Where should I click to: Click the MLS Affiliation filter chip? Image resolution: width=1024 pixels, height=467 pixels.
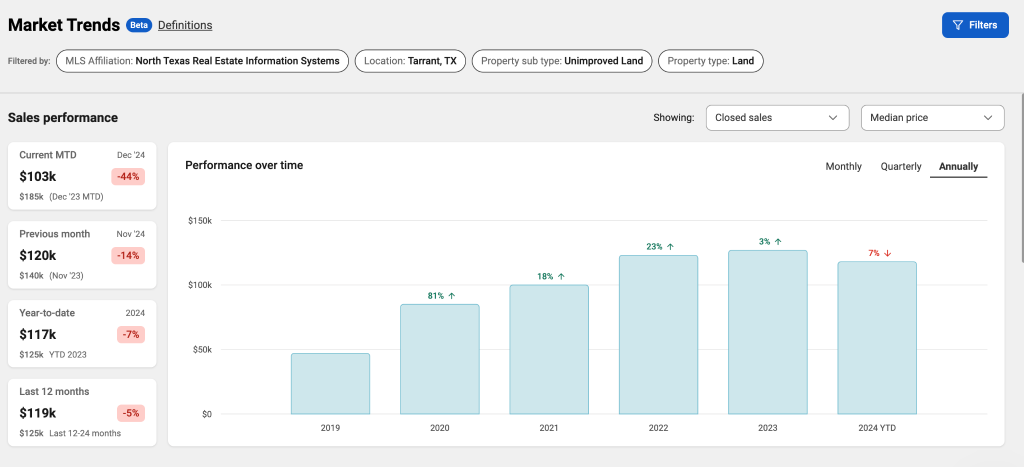pyautogui.click(x=202, y=61)
